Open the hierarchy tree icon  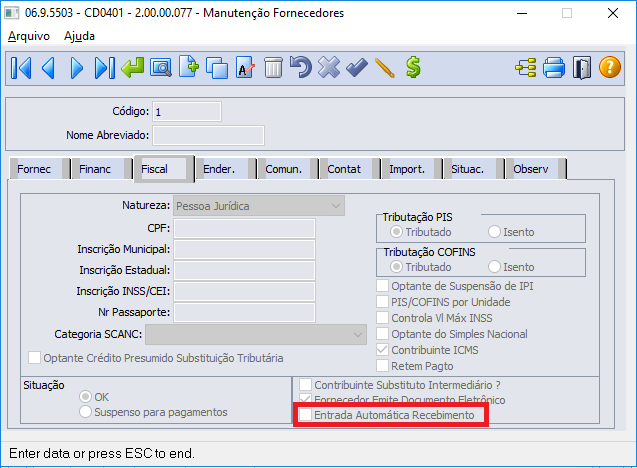[x=526, y=68]
